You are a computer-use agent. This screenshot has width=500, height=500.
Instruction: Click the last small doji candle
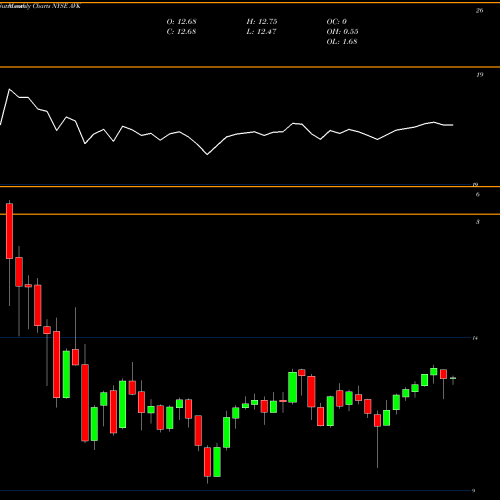pyautogui.click(x=453, y=378)
